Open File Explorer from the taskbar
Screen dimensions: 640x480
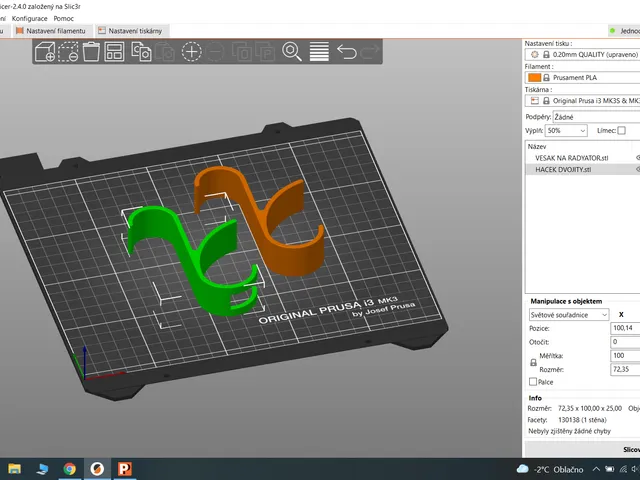click(14, 469)
